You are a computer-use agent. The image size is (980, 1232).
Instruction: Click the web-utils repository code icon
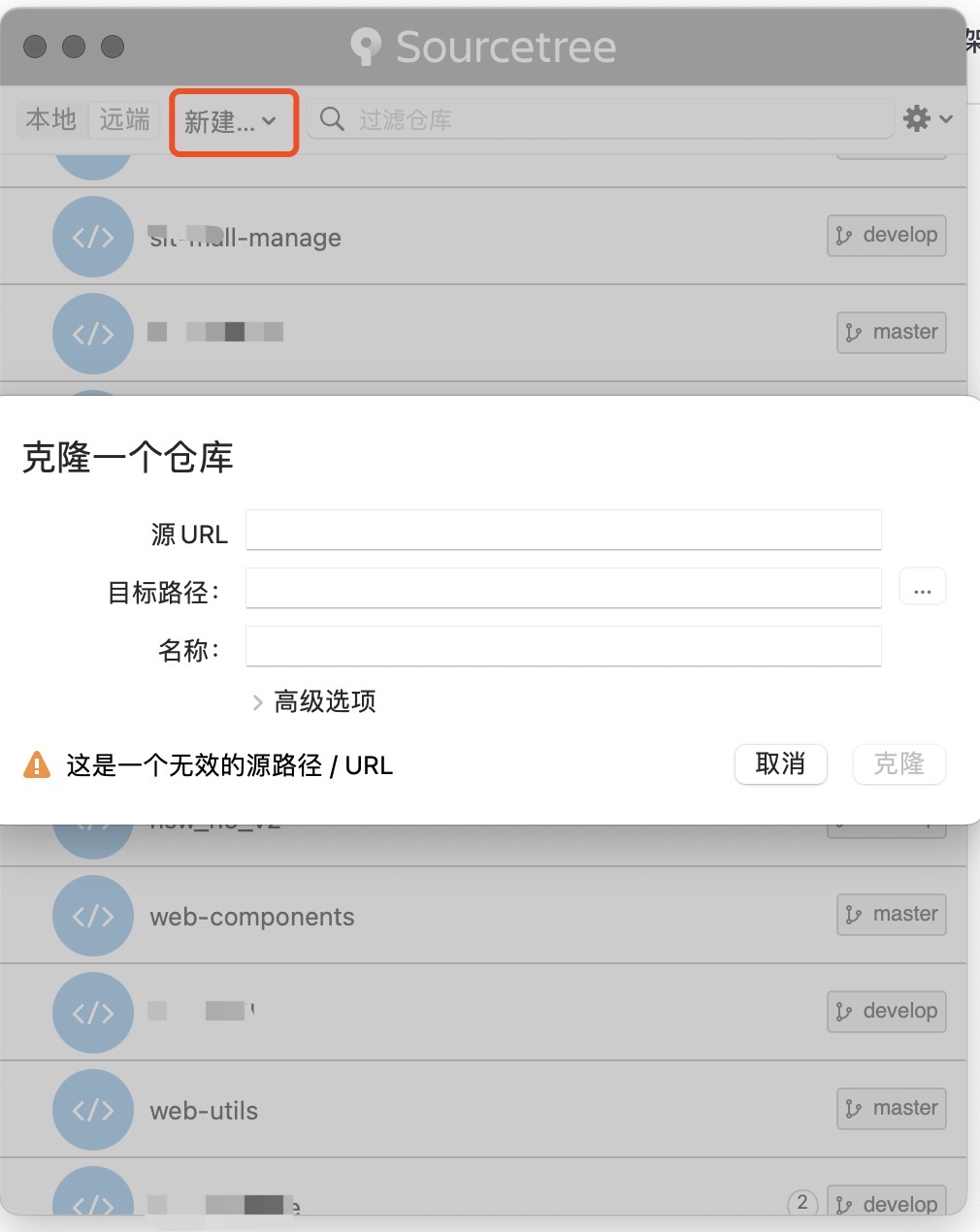93,1110
